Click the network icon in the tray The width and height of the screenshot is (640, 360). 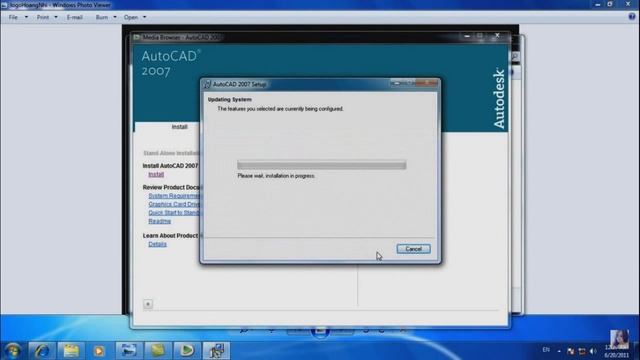(582, 351)
